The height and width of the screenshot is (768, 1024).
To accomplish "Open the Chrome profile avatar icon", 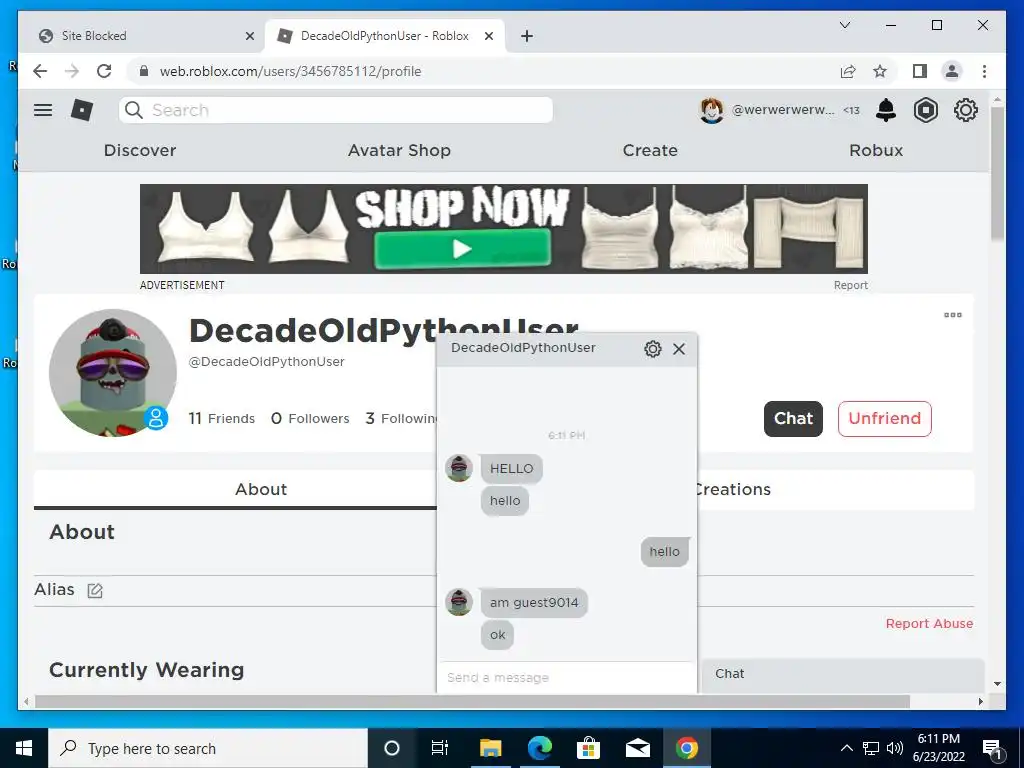I will pyautogui.click(x=952, y=71).
